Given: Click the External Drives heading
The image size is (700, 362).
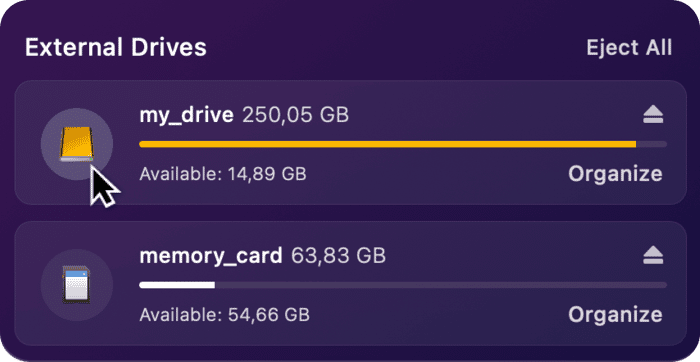Looking at the screenshot, I should pos(116,48).
